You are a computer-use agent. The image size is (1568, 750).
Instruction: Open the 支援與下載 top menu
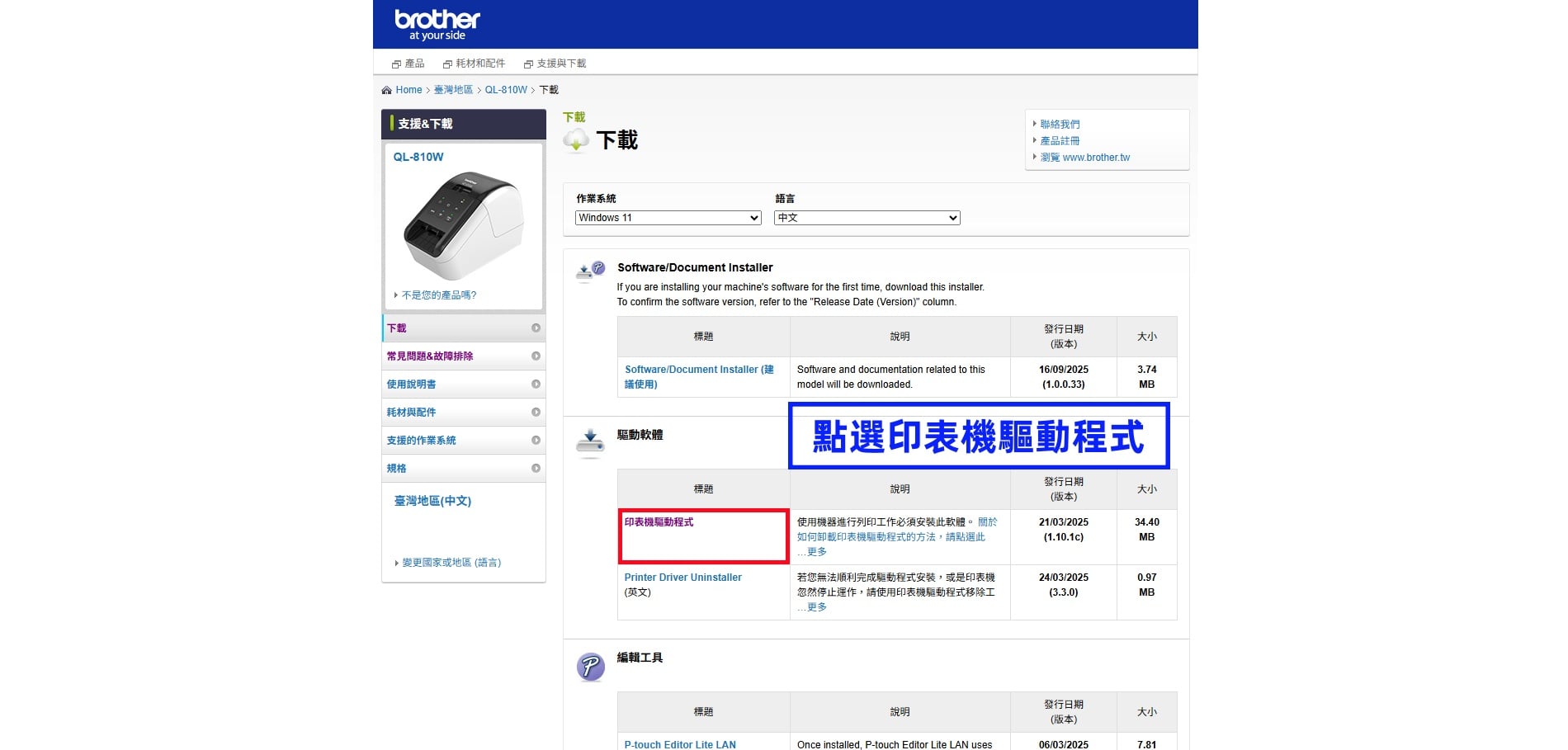pos(561,64)
